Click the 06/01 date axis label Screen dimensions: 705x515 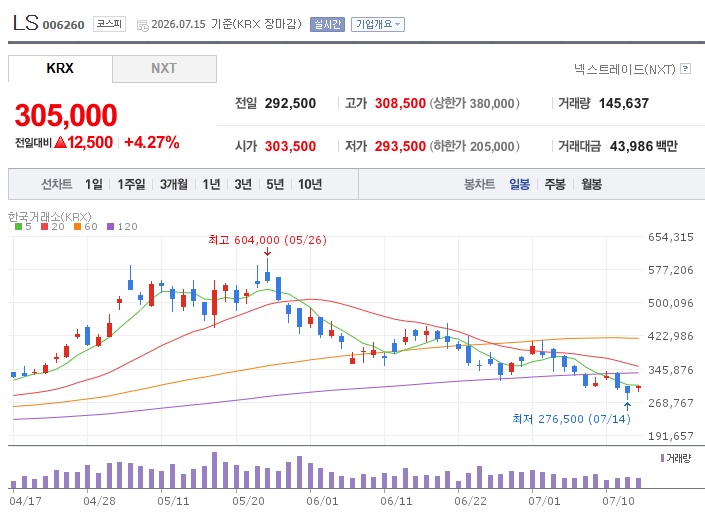click(322, 501)
